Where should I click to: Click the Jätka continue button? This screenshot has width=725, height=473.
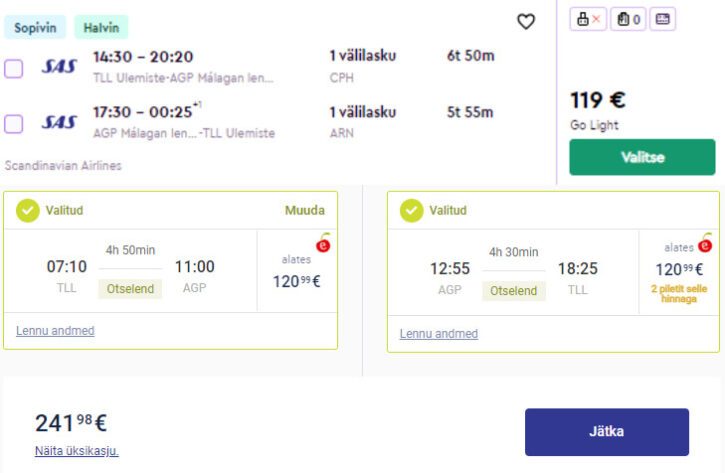point(607,432)
